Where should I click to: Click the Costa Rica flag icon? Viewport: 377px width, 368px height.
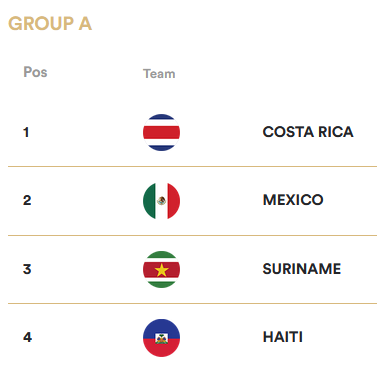coord(161,132)
